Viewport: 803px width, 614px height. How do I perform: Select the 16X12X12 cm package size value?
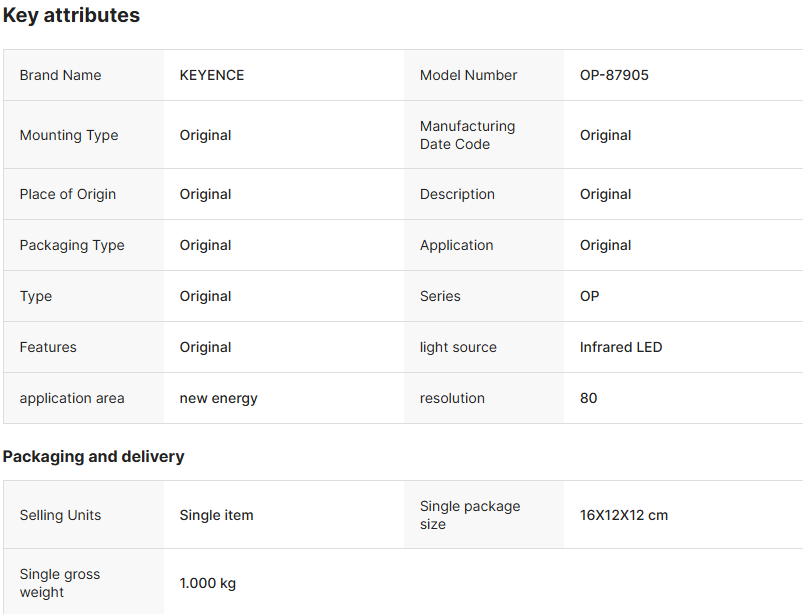pos(624,515)
